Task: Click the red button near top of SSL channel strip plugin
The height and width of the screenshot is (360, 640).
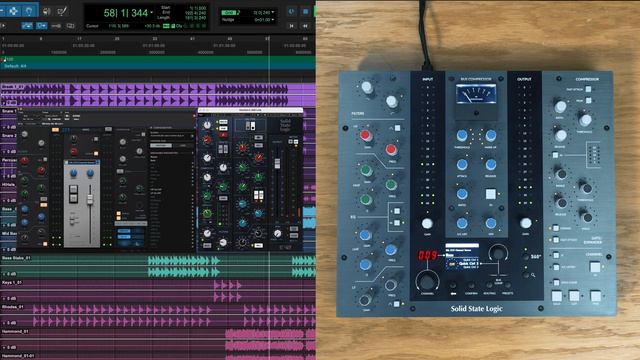Action: [223, 135]
